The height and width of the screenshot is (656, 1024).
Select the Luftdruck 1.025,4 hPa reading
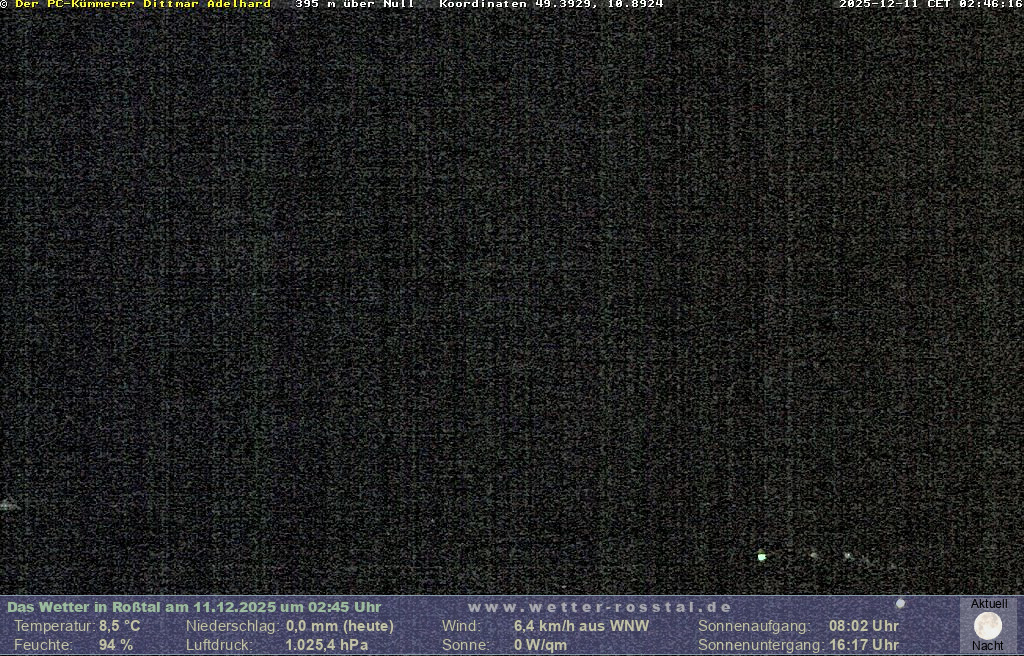point(326,645)
